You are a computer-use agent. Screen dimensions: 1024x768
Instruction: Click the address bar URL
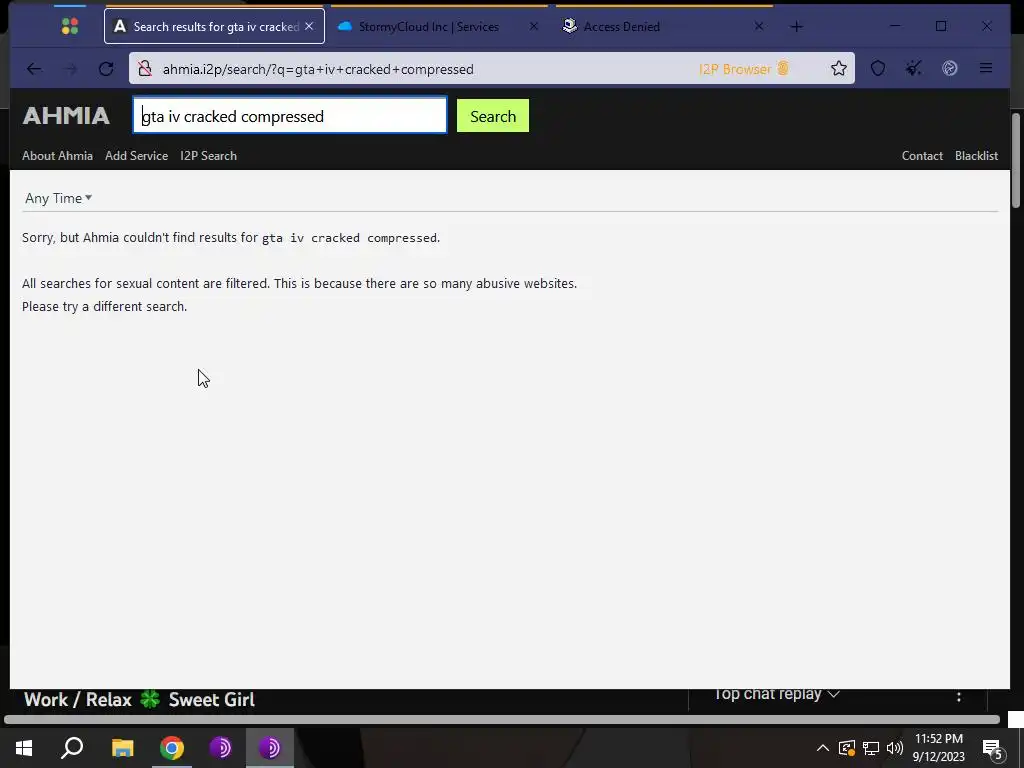click(x=318, y=69)
